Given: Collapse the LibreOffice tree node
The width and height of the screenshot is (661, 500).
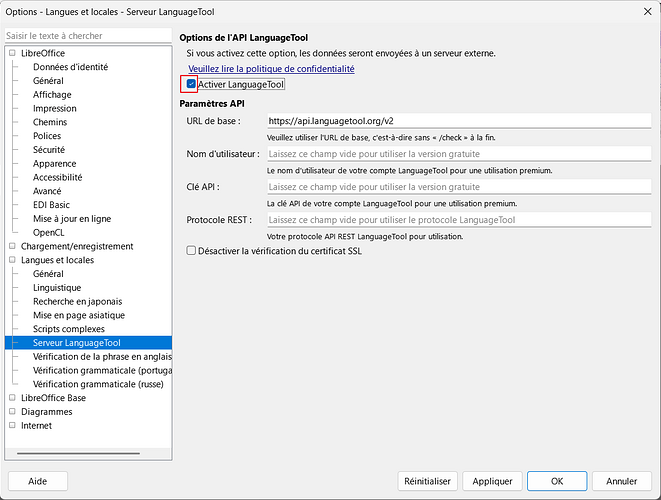Looking at the screenshot, I should (x=13, y=53).
